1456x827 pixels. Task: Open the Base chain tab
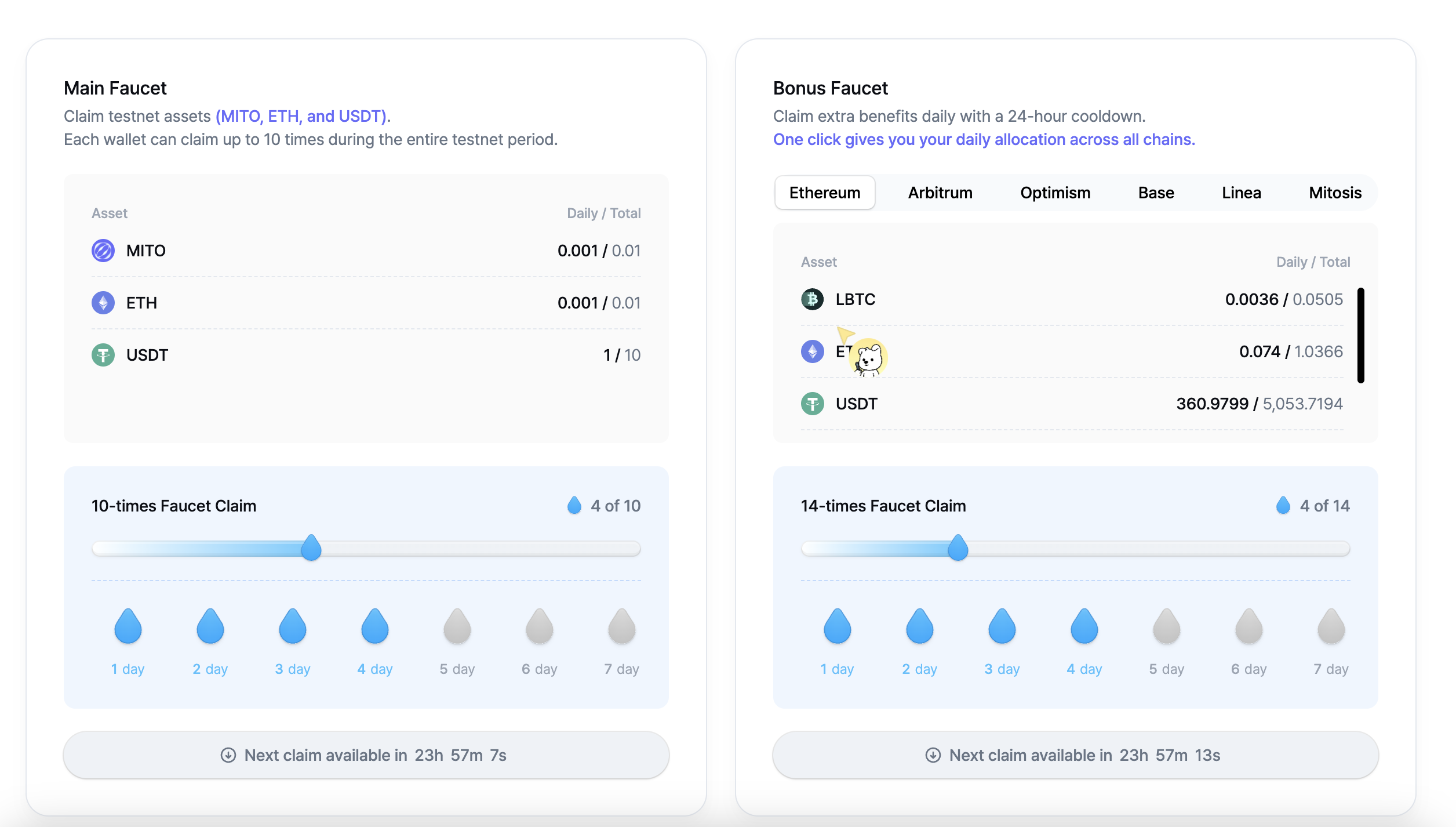(x=1156, y=193)
